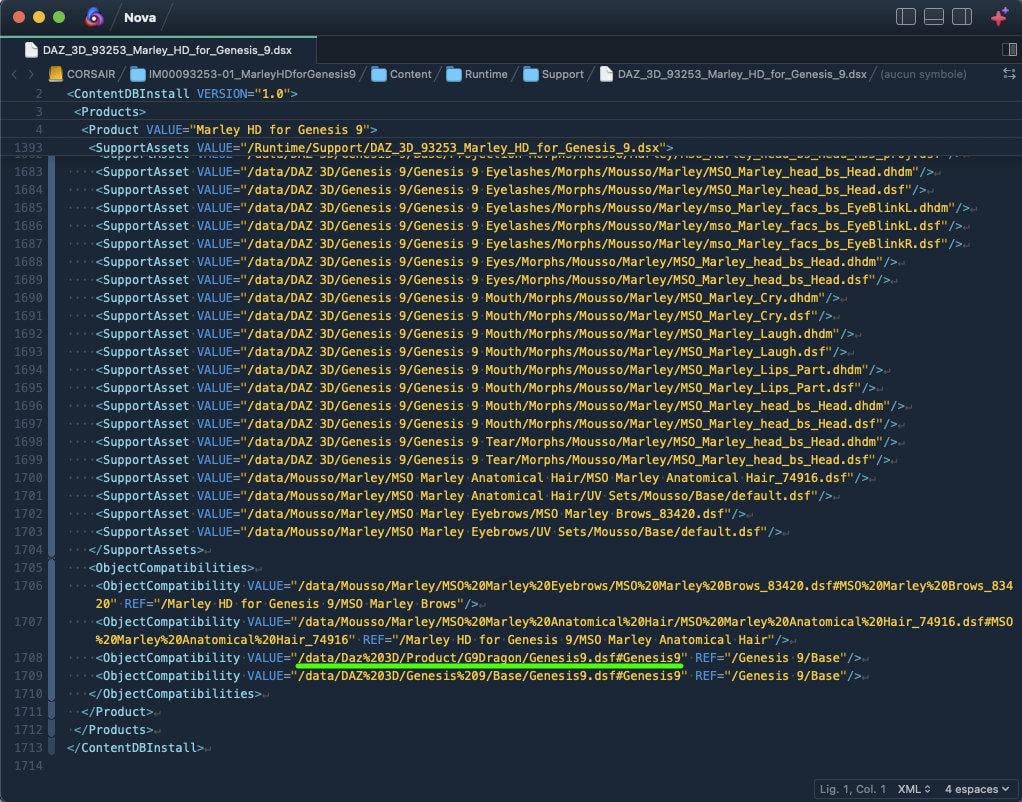Collapse the fold marker at line 1705
The height and width of the screenshot is (802, 1022).
point(52,568)
